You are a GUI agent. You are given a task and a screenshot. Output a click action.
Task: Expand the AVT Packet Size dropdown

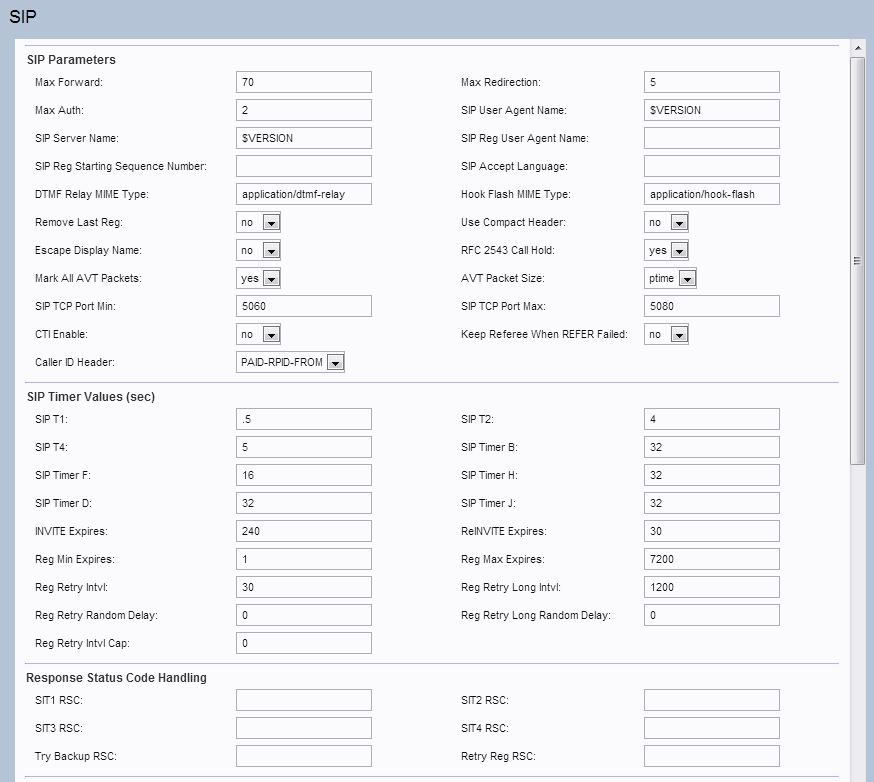pyautogui.click(x=670, y=278)
